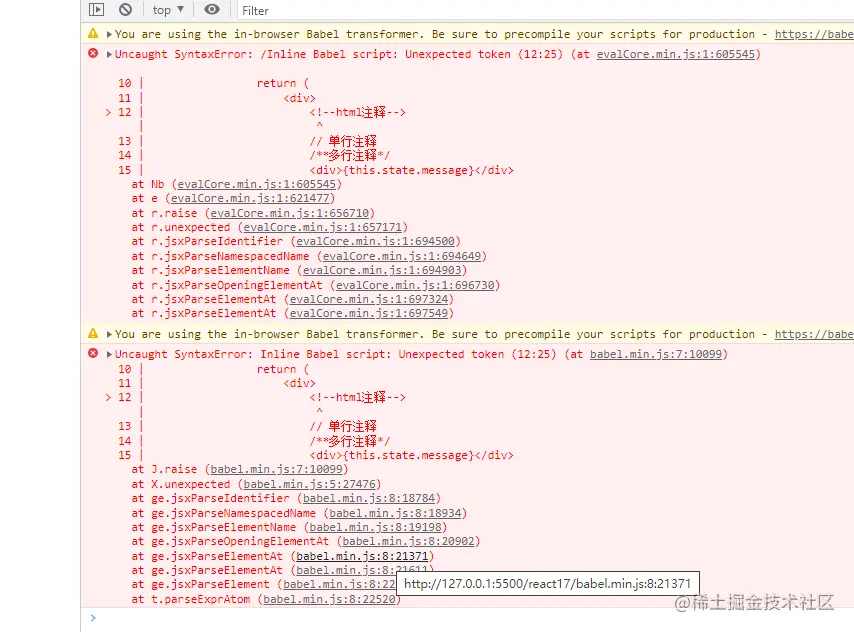
Task: Open r.jsxParseOpeningElementAt evalCore.min.js:1:696730 link
Action: (x=415, y=285)
